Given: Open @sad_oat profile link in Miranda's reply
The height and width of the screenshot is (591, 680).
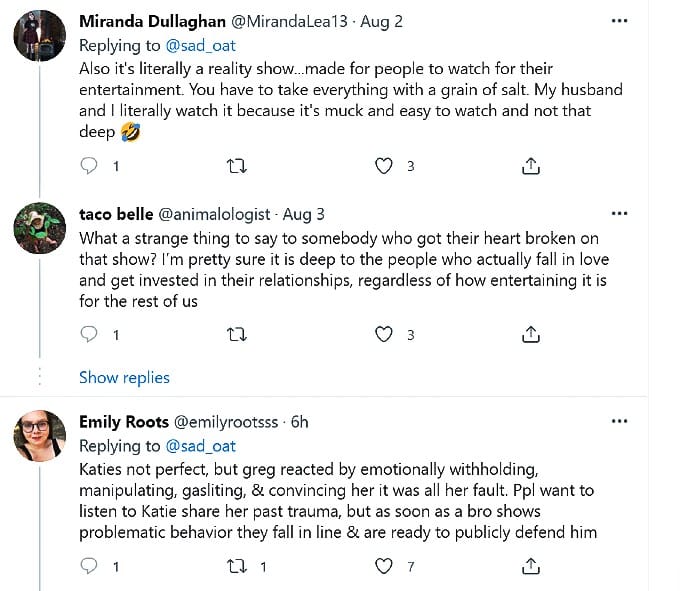Looking at the screenshot, I should click(x=200, y=45).
